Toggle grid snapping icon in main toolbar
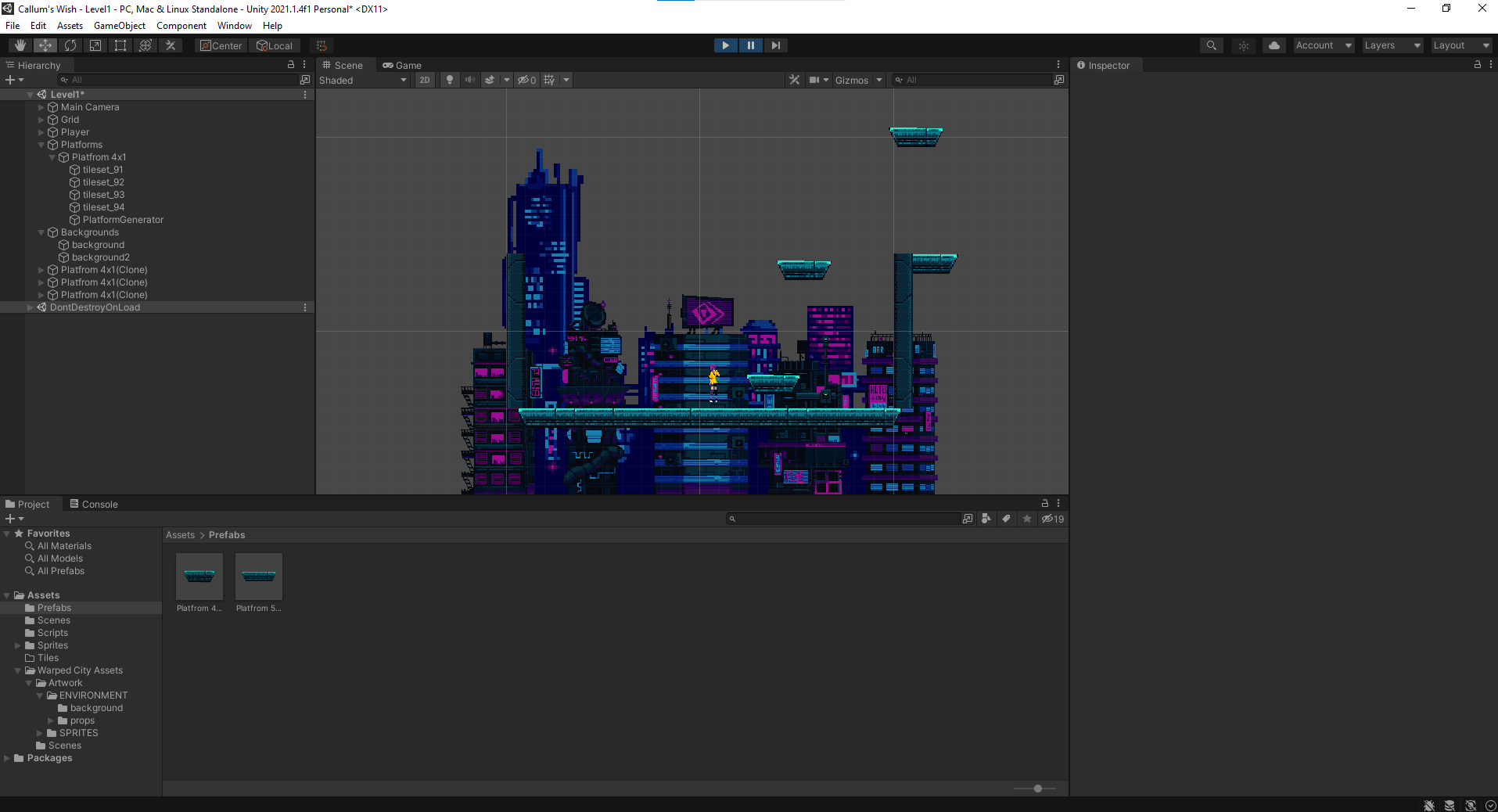The image size is (1498, 812). point(322,45)
